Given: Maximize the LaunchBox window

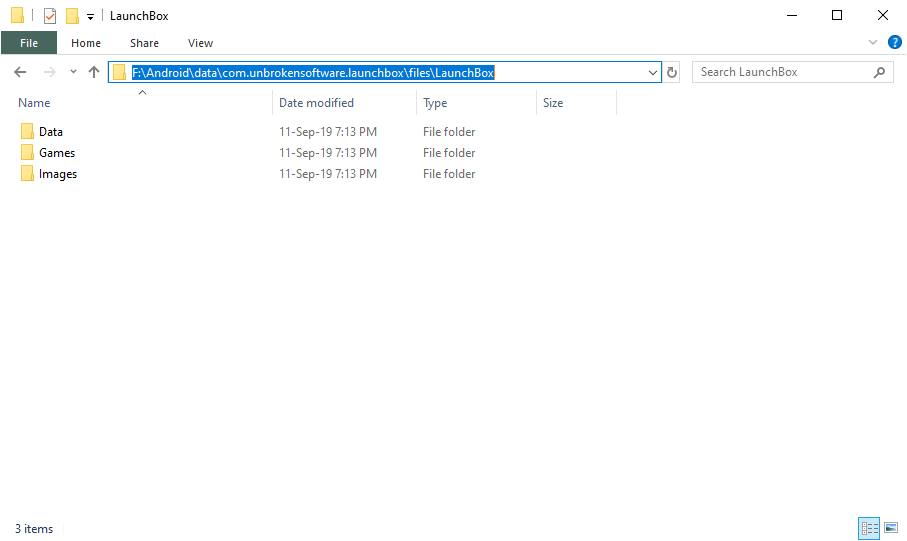Looking at the screenshot, I should tap(837, 16).
